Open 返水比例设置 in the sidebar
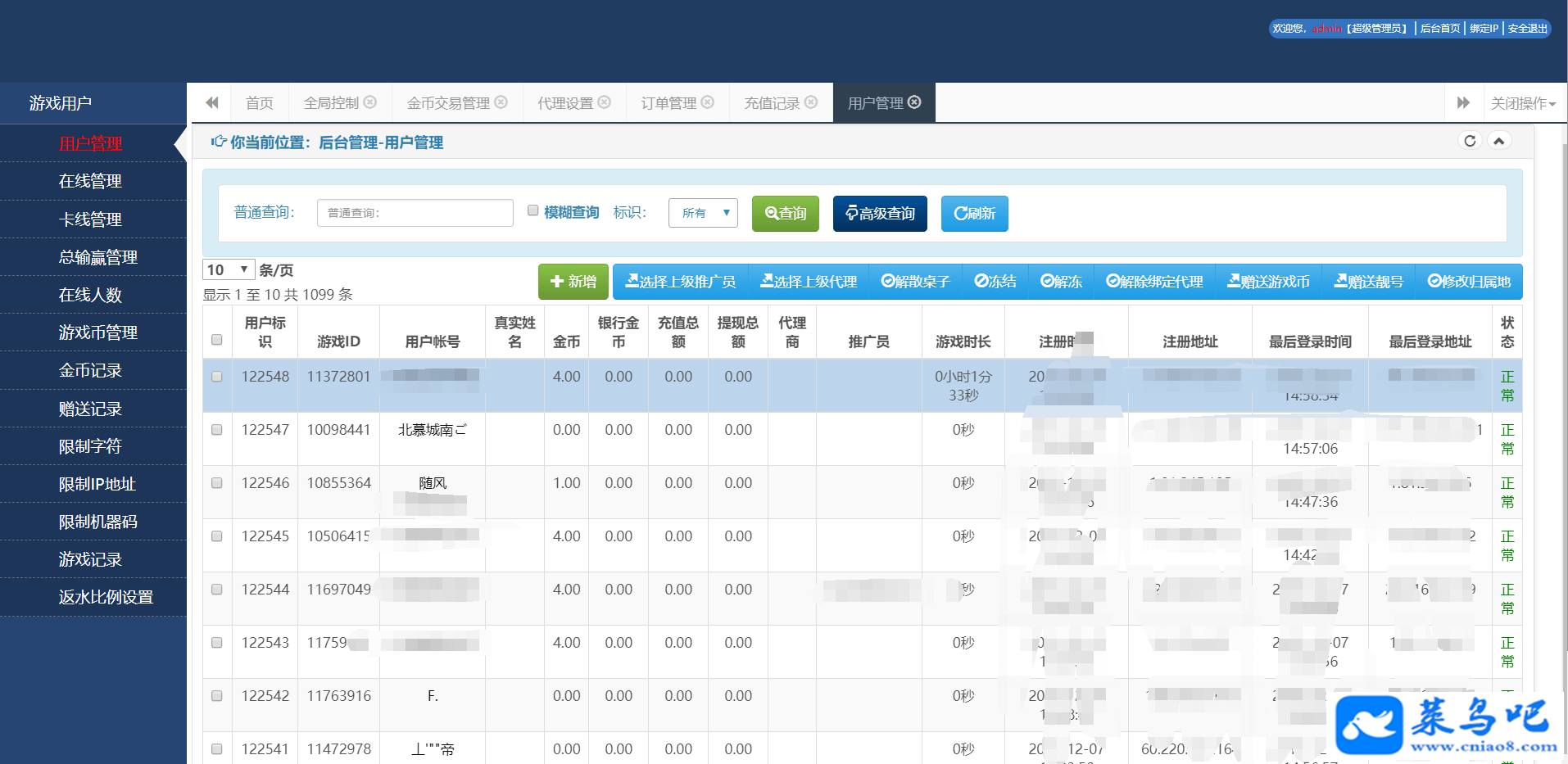This screenshot has height=764, width=1568. pos(93,597)
